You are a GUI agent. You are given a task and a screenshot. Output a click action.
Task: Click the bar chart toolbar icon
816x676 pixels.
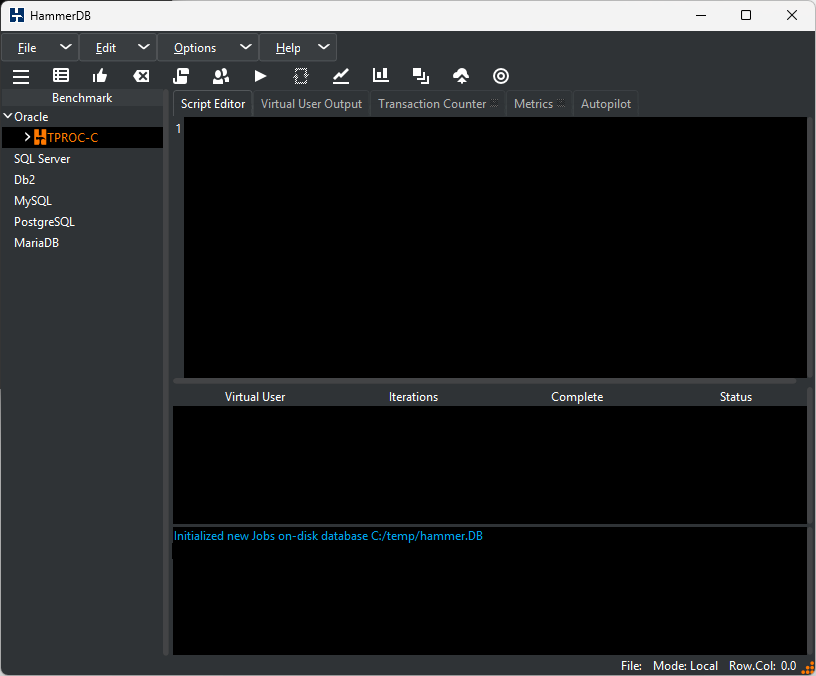(381, 75)
